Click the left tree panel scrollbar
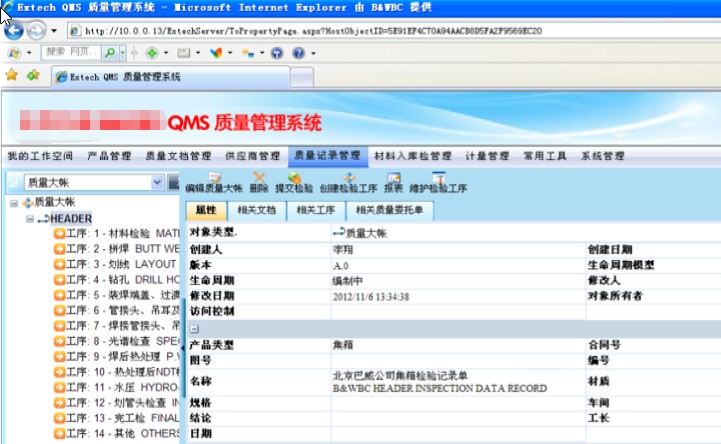 click(183, 348)
